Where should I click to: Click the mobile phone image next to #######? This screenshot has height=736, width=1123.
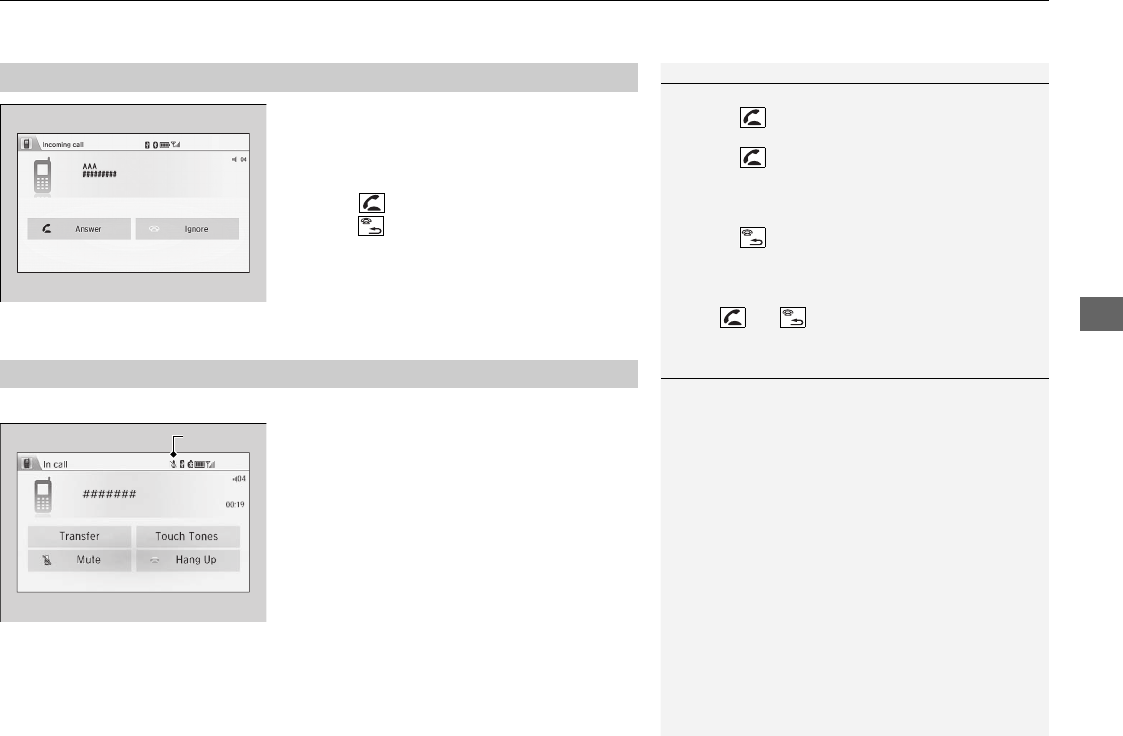(43, 495)
